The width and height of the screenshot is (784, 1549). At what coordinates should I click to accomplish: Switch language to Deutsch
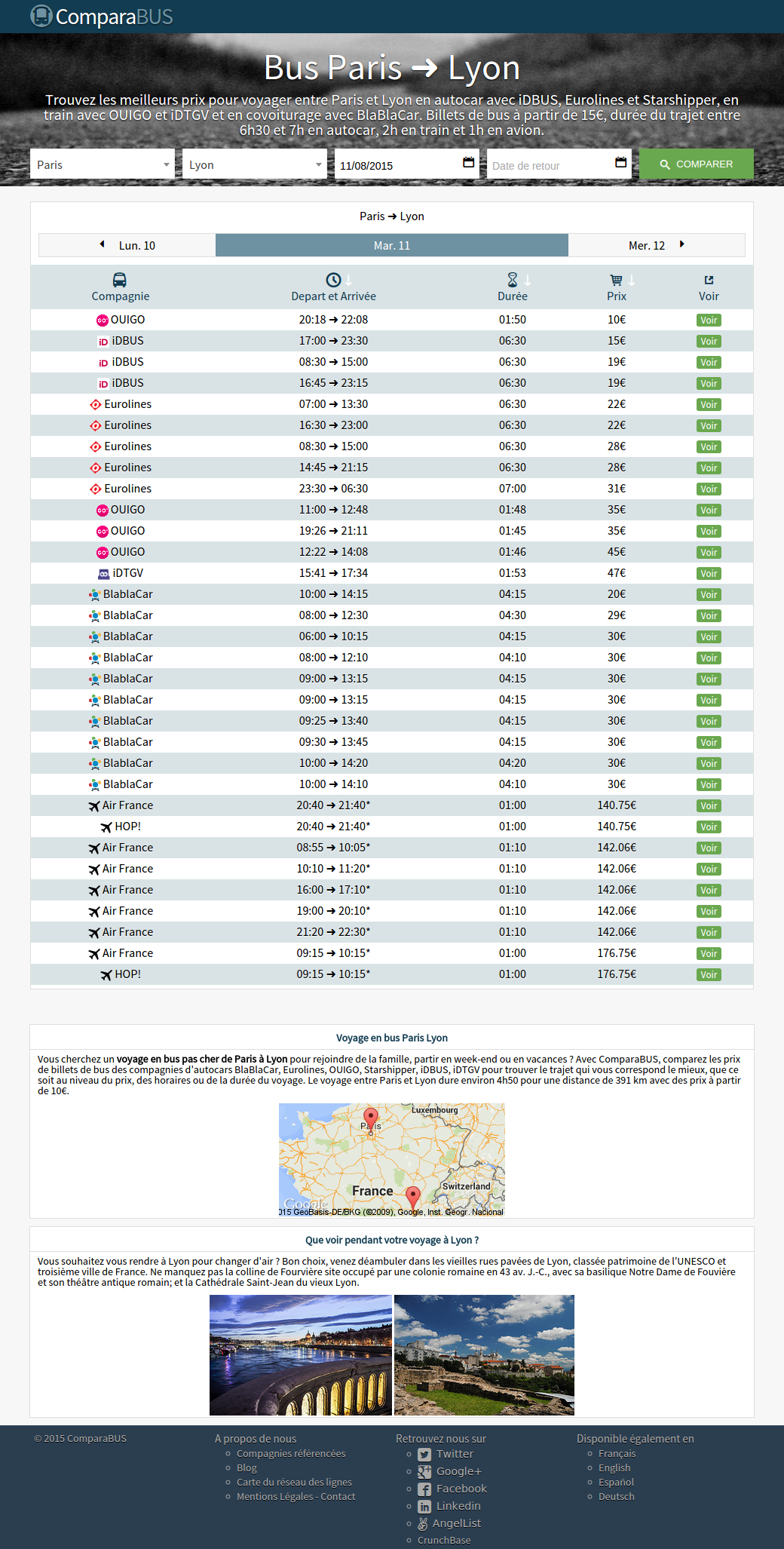(617, 1497)
